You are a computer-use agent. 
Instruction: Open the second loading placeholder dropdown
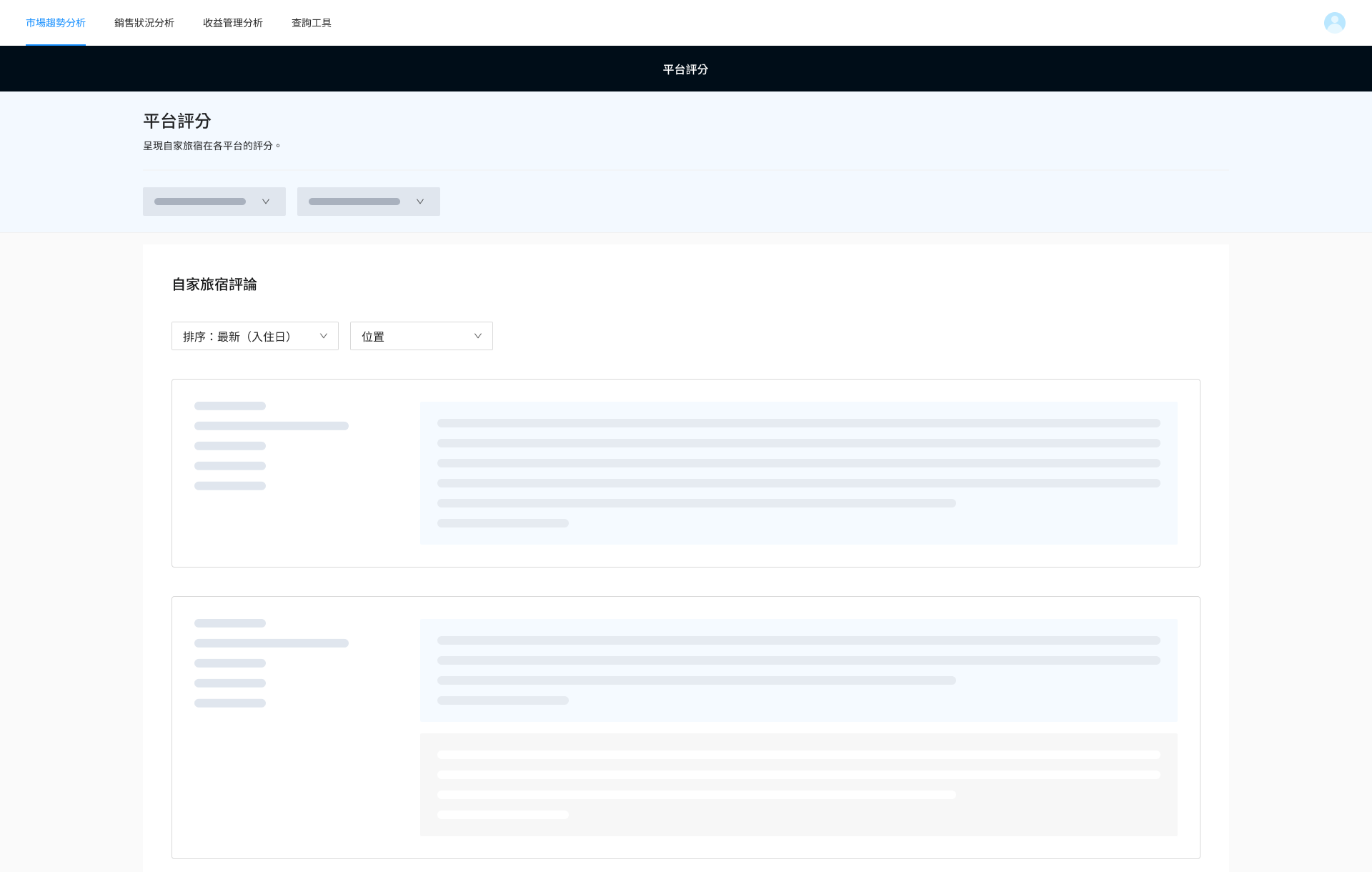(369, 202)
